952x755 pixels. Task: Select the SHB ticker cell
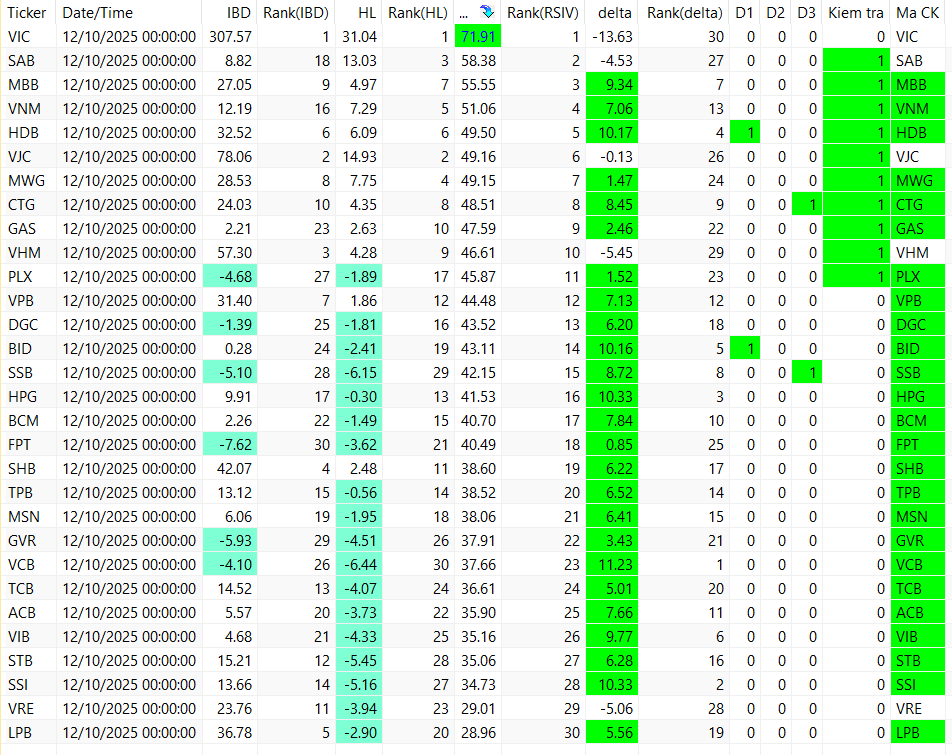pos(29,468)
